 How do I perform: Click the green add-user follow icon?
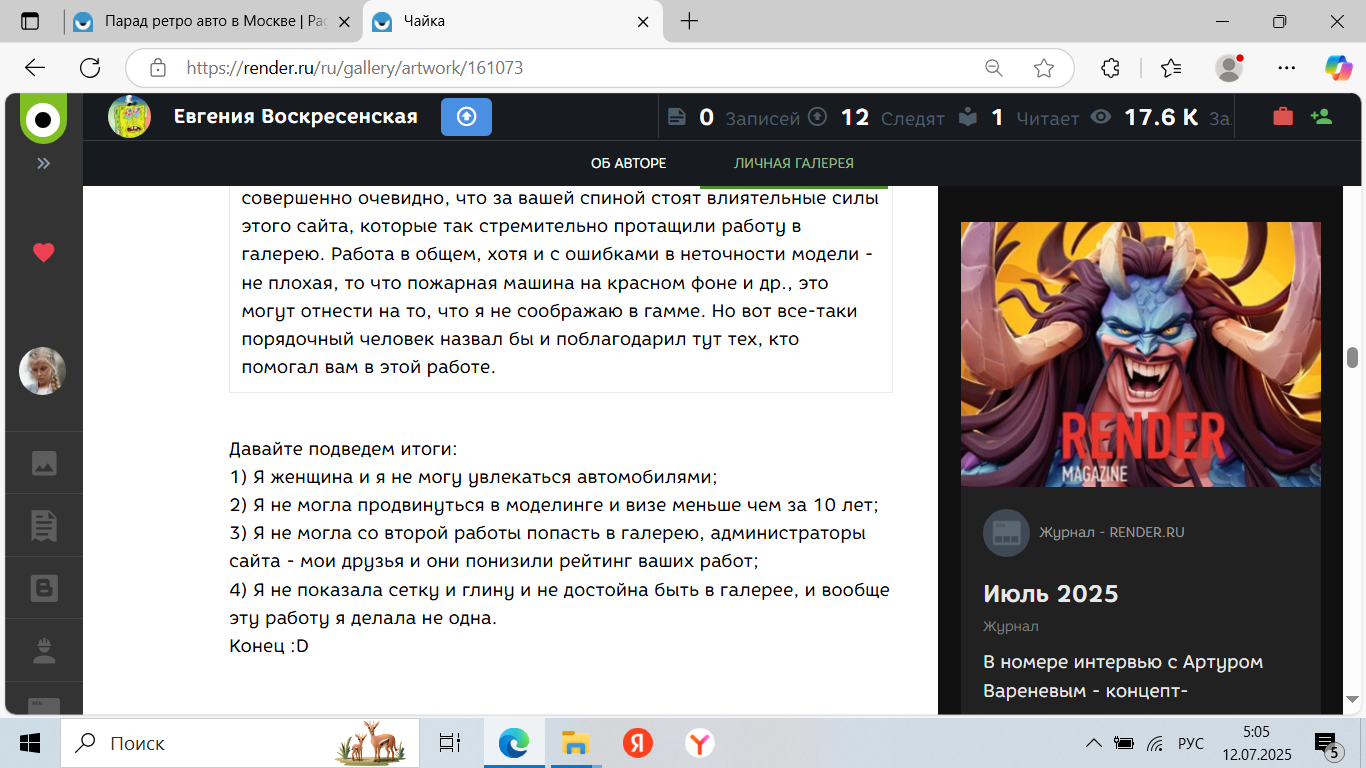(1321, 117)
